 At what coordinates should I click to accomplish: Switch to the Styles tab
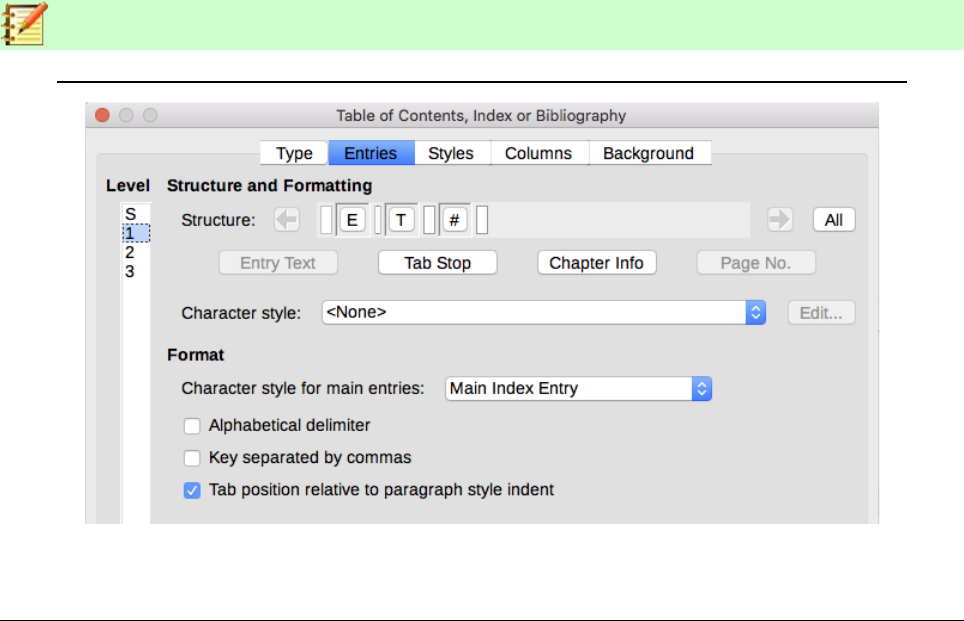pos(450,154)
